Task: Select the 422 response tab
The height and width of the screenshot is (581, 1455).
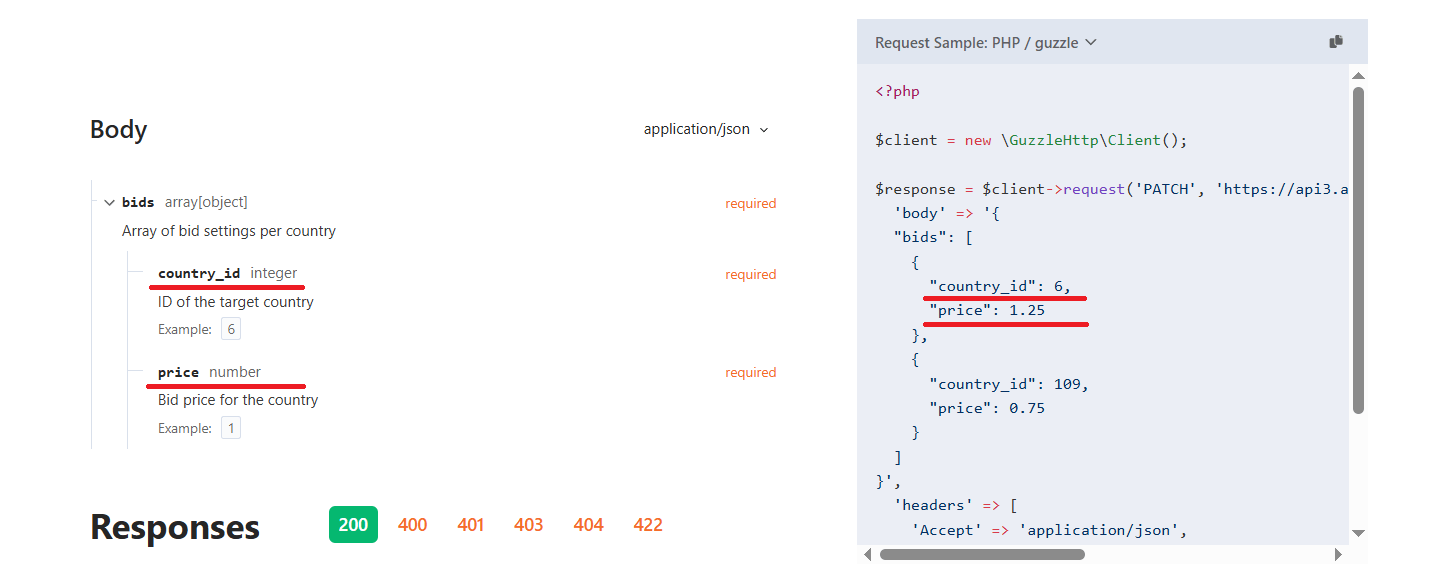Action: coord(648,525)
